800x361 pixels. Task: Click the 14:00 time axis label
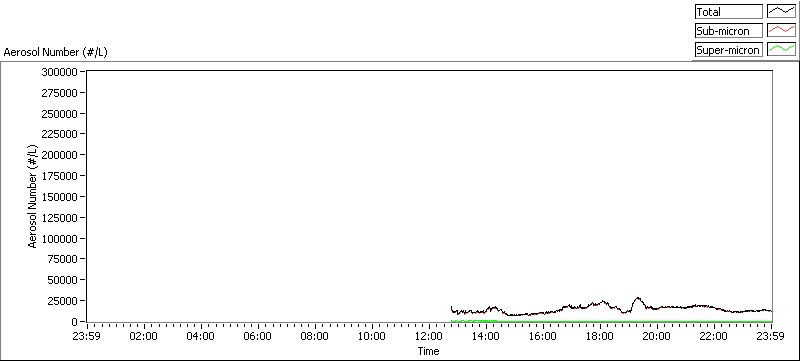tap(487, 336)
